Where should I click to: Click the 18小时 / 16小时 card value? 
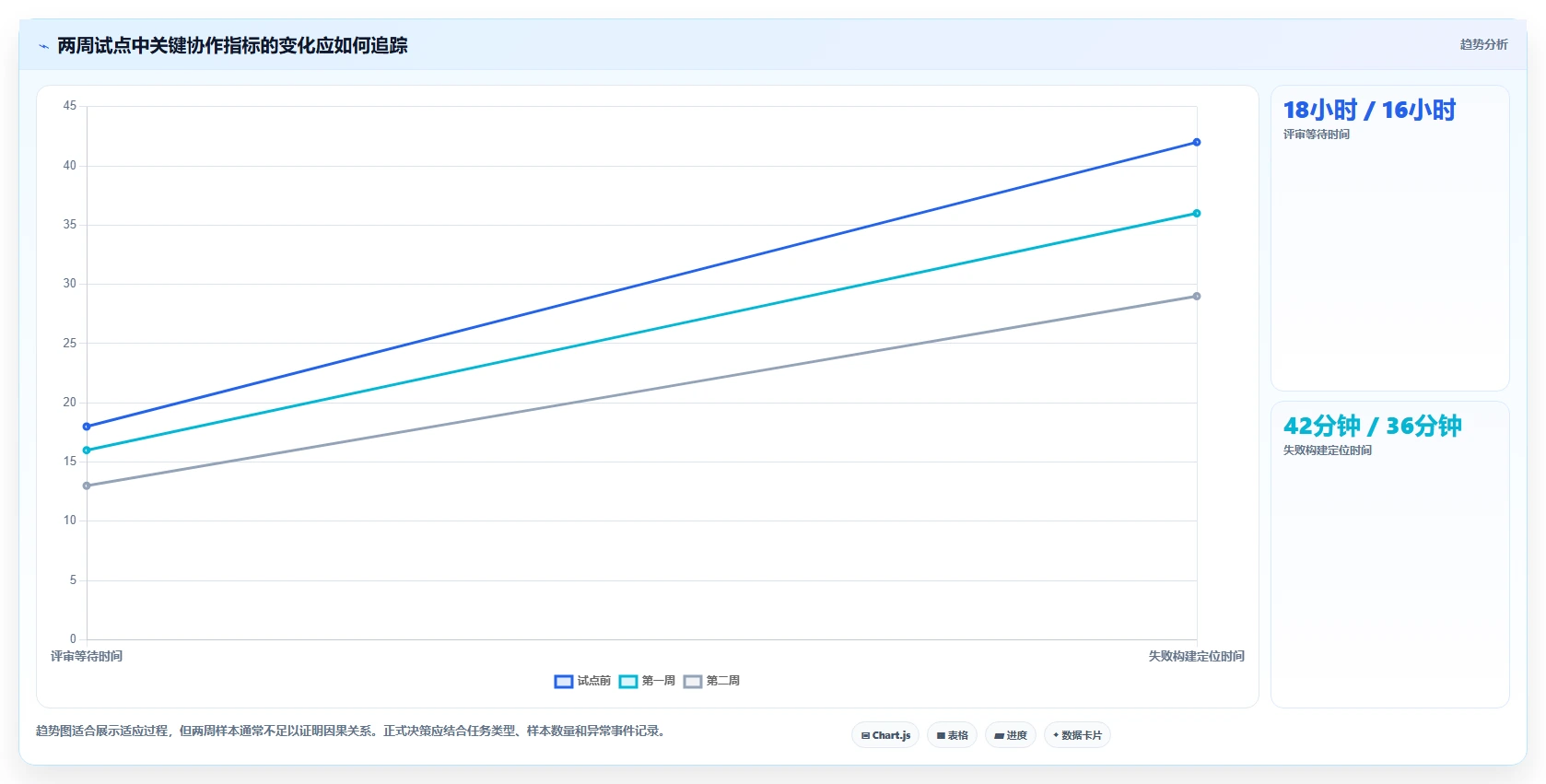pos(1369,111)
